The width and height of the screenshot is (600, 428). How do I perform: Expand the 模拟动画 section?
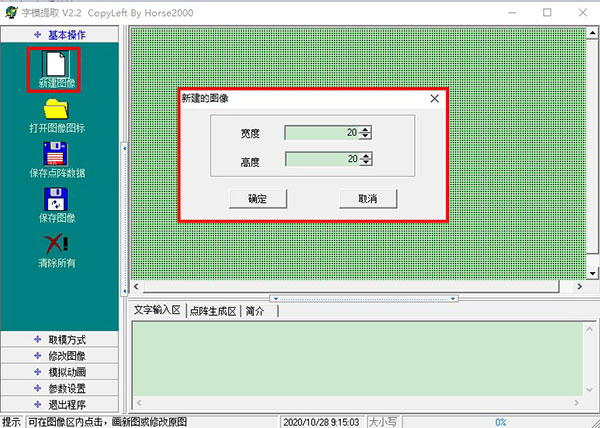pos(60,372)
